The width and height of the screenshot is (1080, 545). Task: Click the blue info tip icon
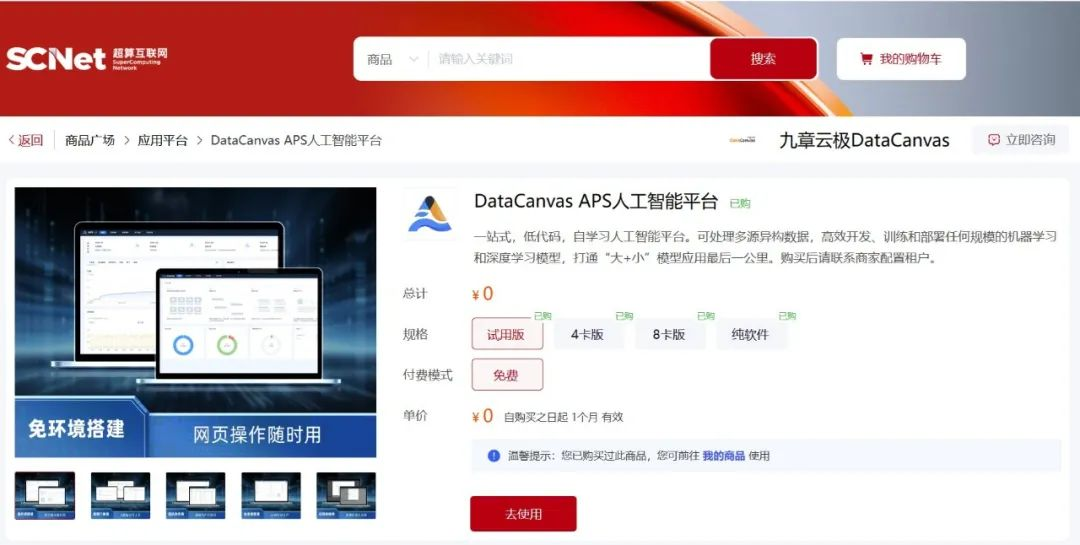point(494,456)
